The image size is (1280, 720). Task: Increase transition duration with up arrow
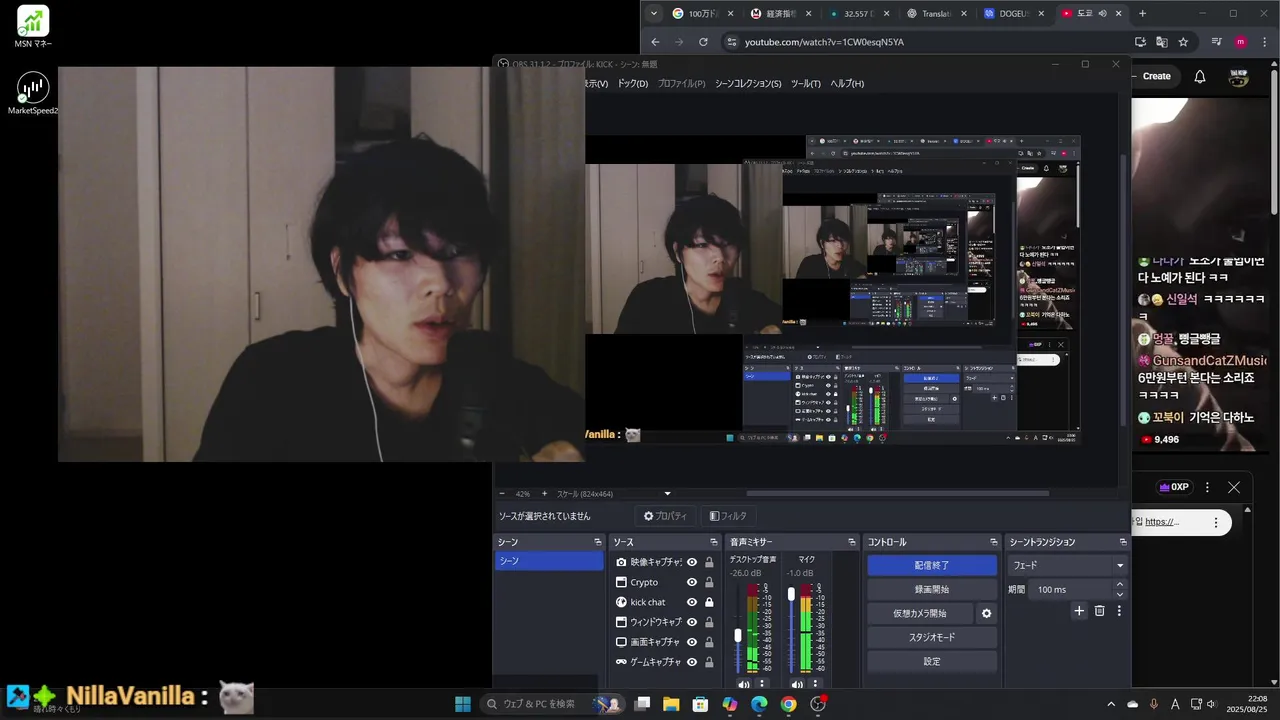tap(1119, 584)
